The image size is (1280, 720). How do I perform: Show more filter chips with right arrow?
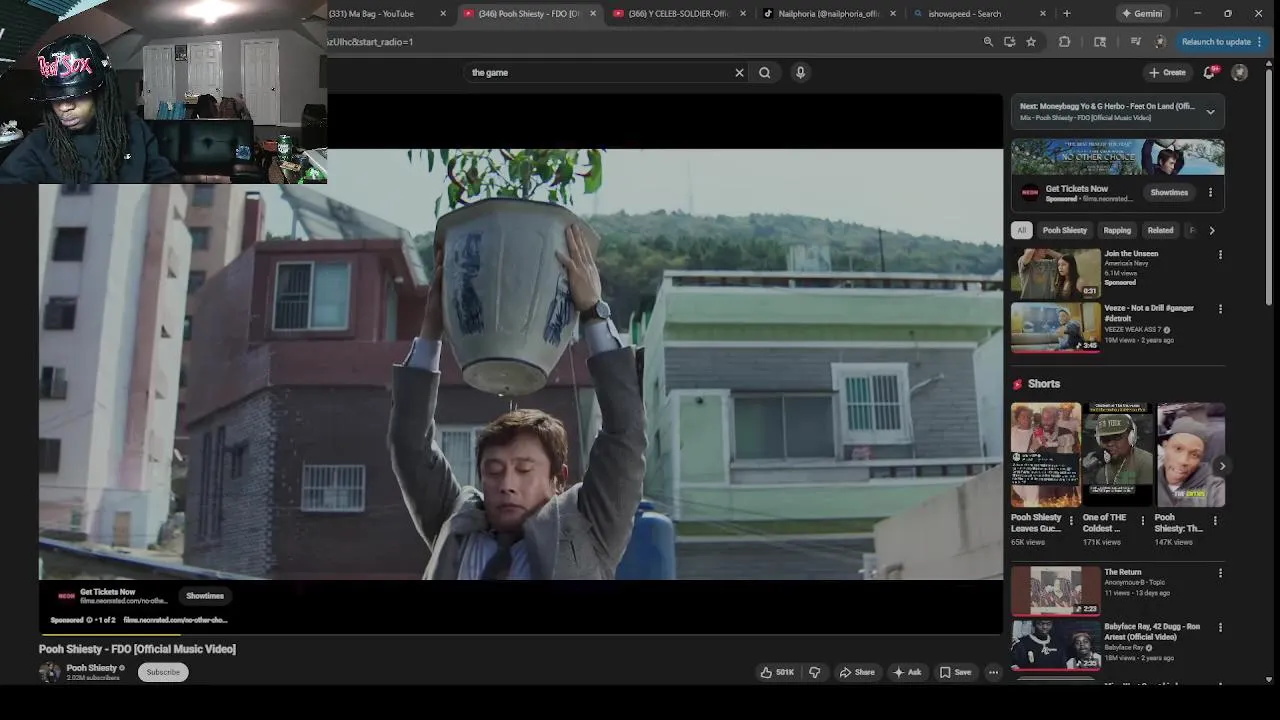click(1212, 230)
